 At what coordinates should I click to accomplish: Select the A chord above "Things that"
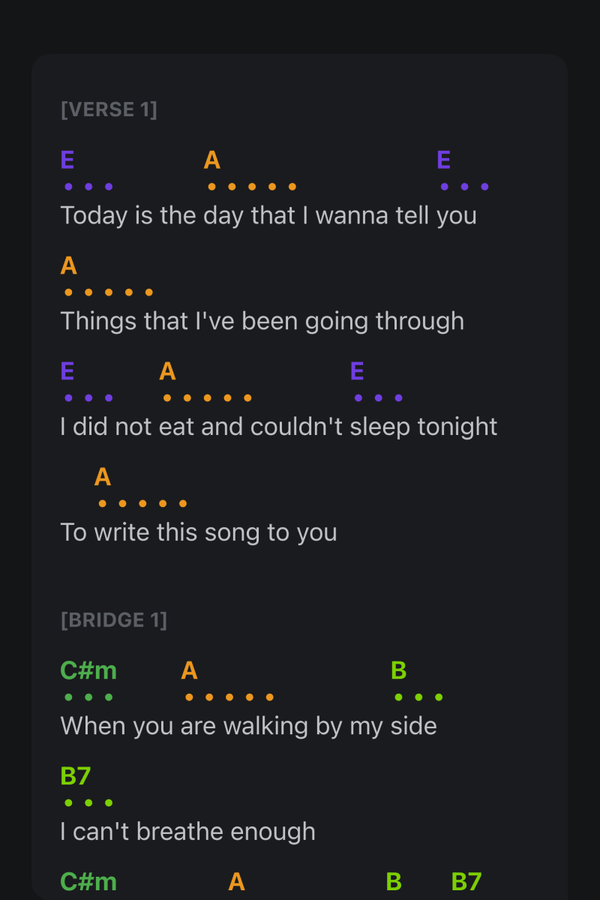click(69, 266)
